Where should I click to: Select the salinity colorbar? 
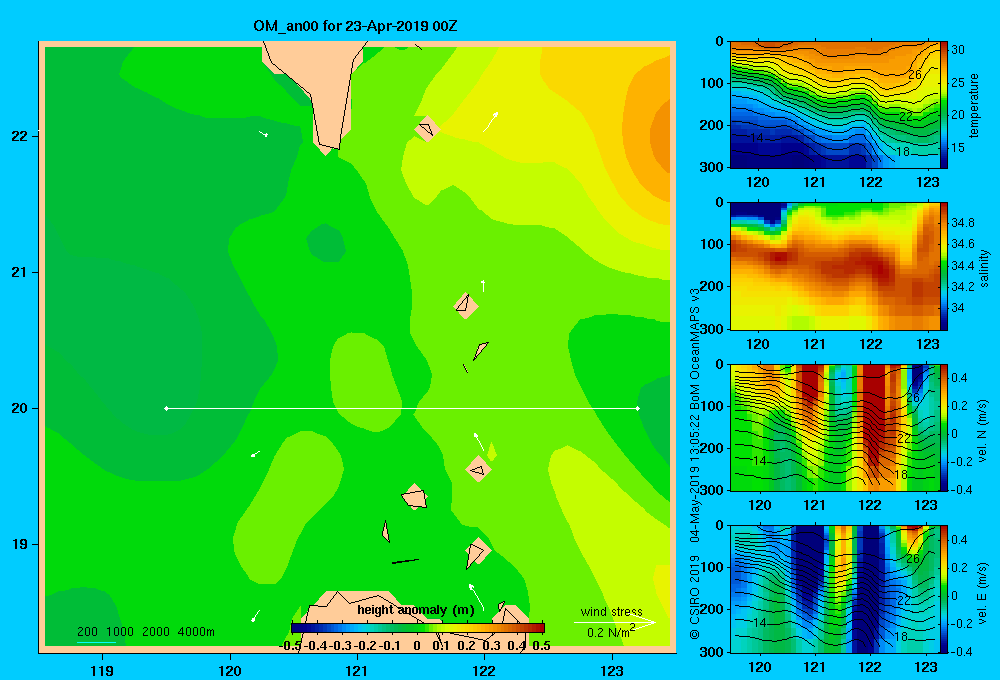(944, 266)
